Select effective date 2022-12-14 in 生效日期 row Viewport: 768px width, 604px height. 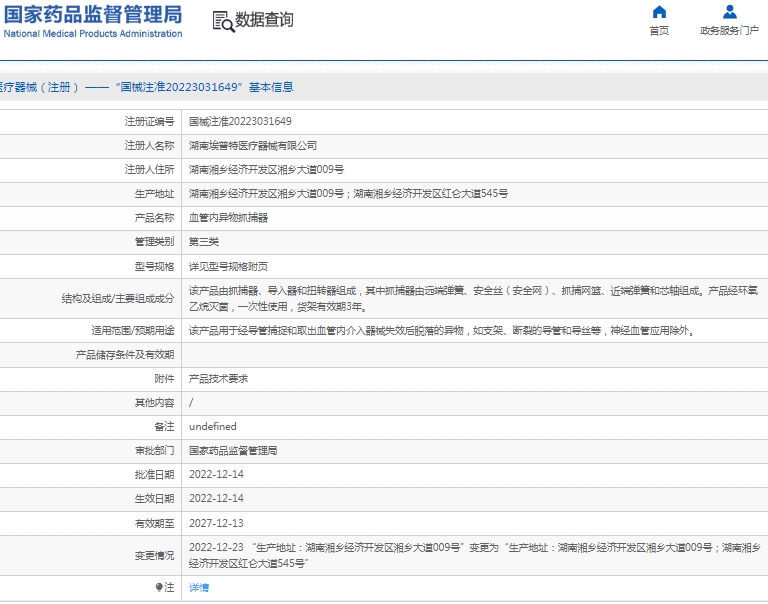pyautogui.click(x=216, y=499)
